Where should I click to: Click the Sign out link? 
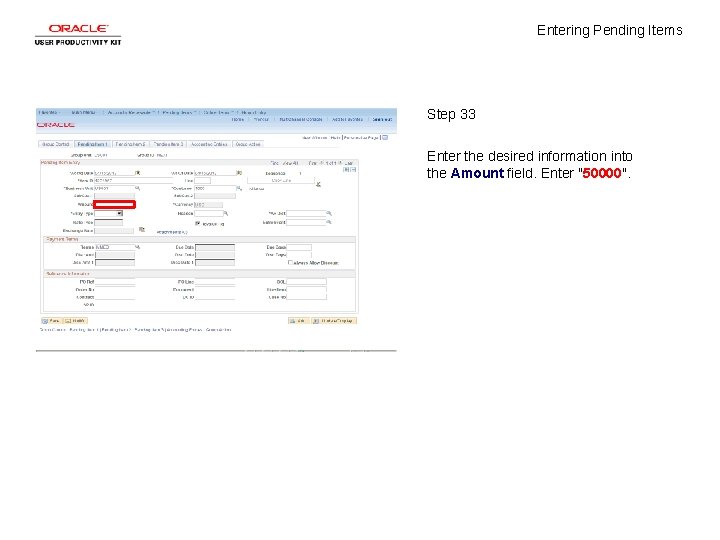[382, 119]
